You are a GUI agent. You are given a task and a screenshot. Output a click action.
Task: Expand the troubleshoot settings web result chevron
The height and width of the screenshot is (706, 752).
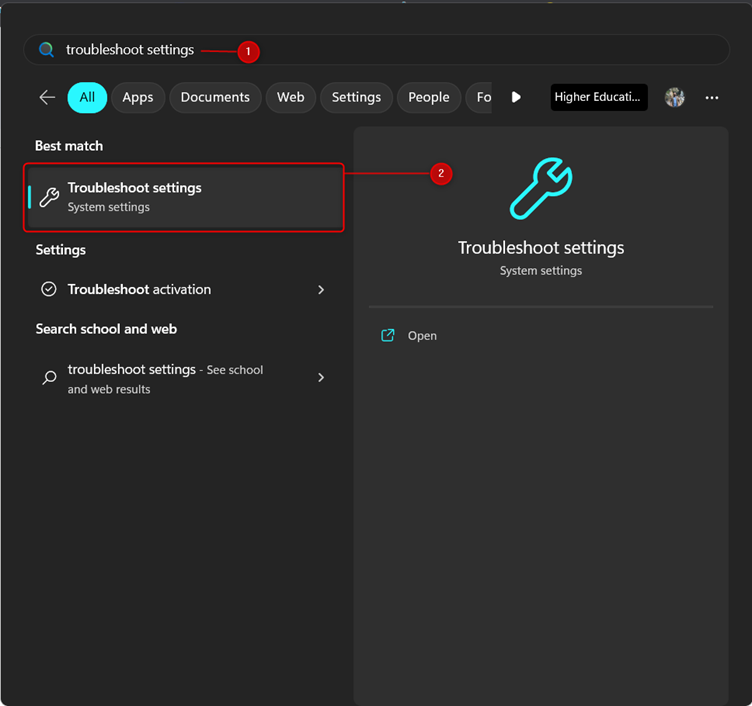(x=321, y=378)
